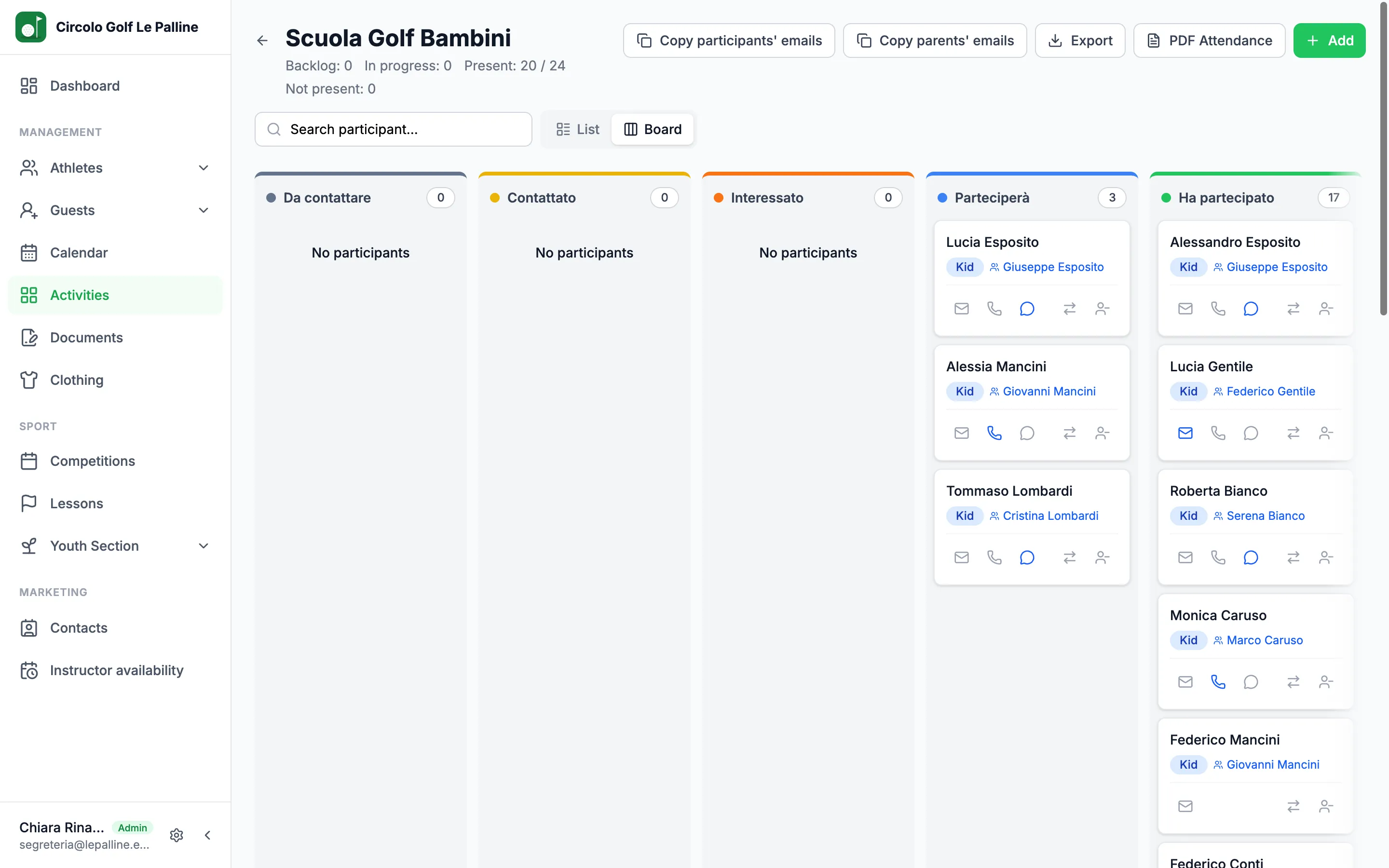Click the email icon on Federico Mancini's card

click(1185, 807)
